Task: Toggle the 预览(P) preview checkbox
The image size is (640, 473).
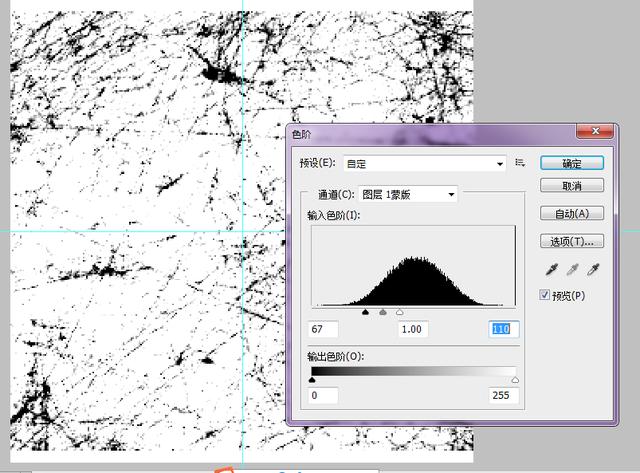Action: pyautogui.click(x=544, y=295)
